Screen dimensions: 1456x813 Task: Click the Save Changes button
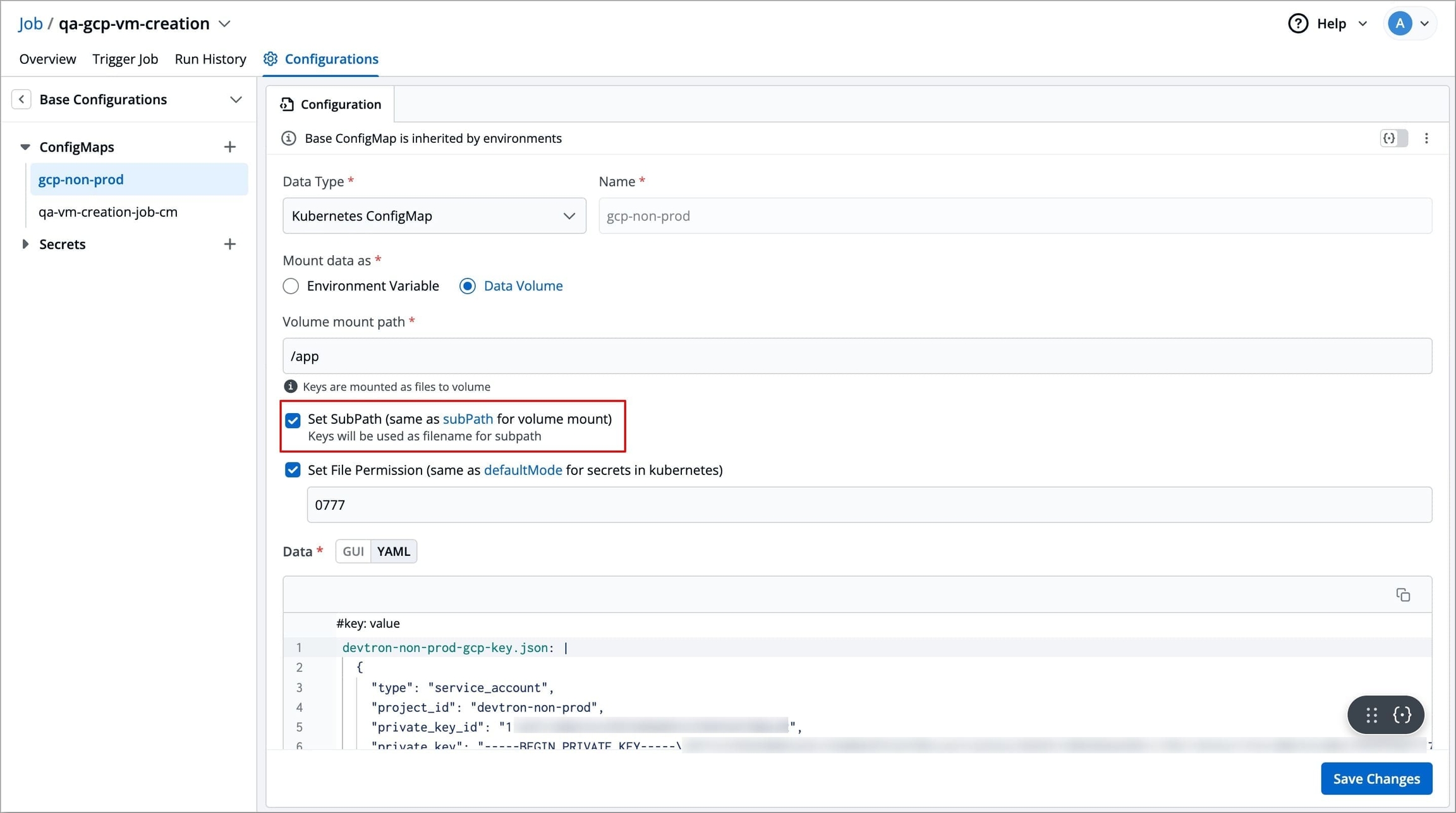(x=1376, y=779)
